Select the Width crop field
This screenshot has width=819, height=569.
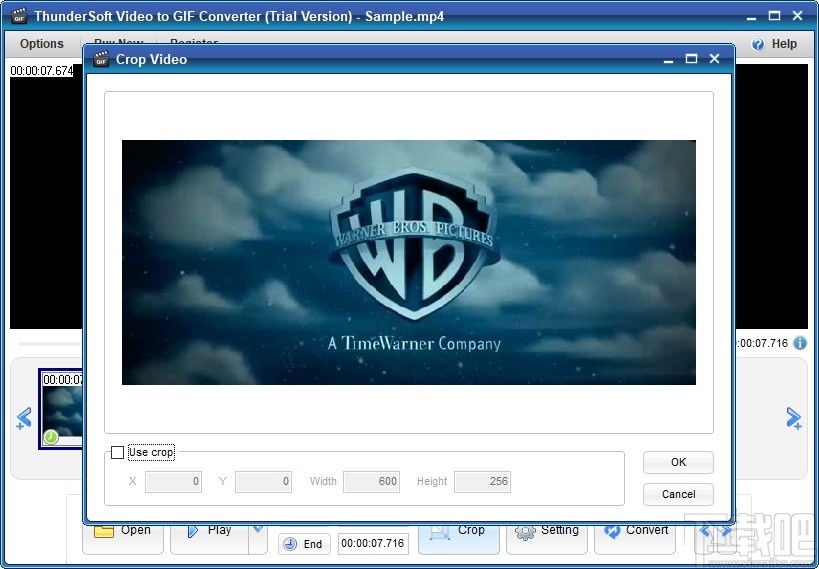(371, 481)
